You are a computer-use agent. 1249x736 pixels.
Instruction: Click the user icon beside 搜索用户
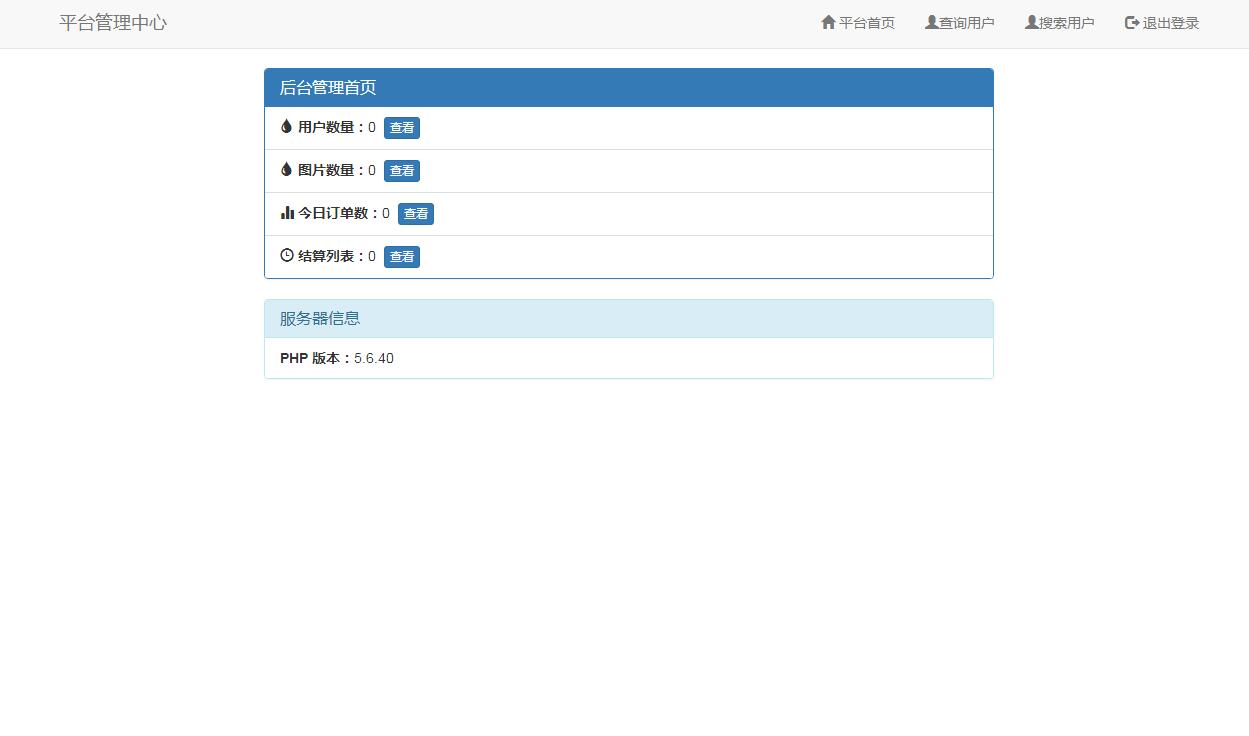(x=1031, y=22)
